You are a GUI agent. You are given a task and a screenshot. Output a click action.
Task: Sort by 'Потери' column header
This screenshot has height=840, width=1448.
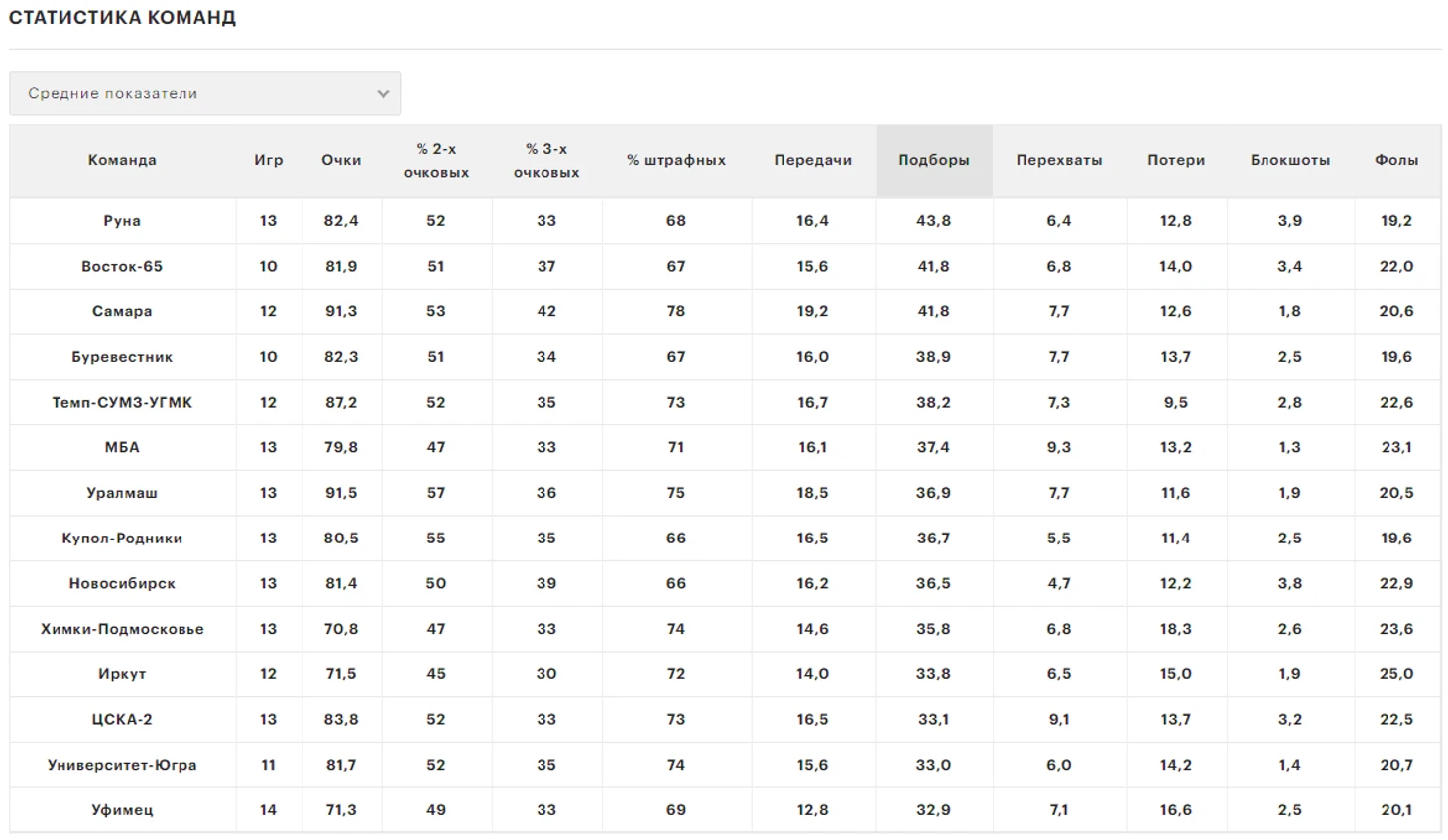click(1176, 160)
